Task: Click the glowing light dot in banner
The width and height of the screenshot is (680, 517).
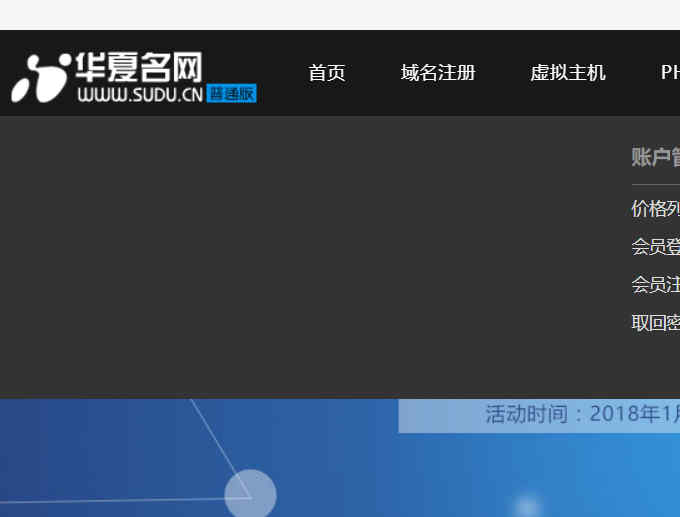Action: pos(527,505)
